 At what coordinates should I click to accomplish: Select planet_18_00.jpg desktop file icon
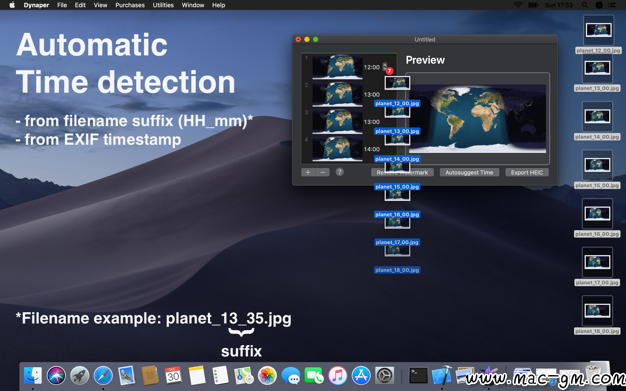[x=598, y=310]
